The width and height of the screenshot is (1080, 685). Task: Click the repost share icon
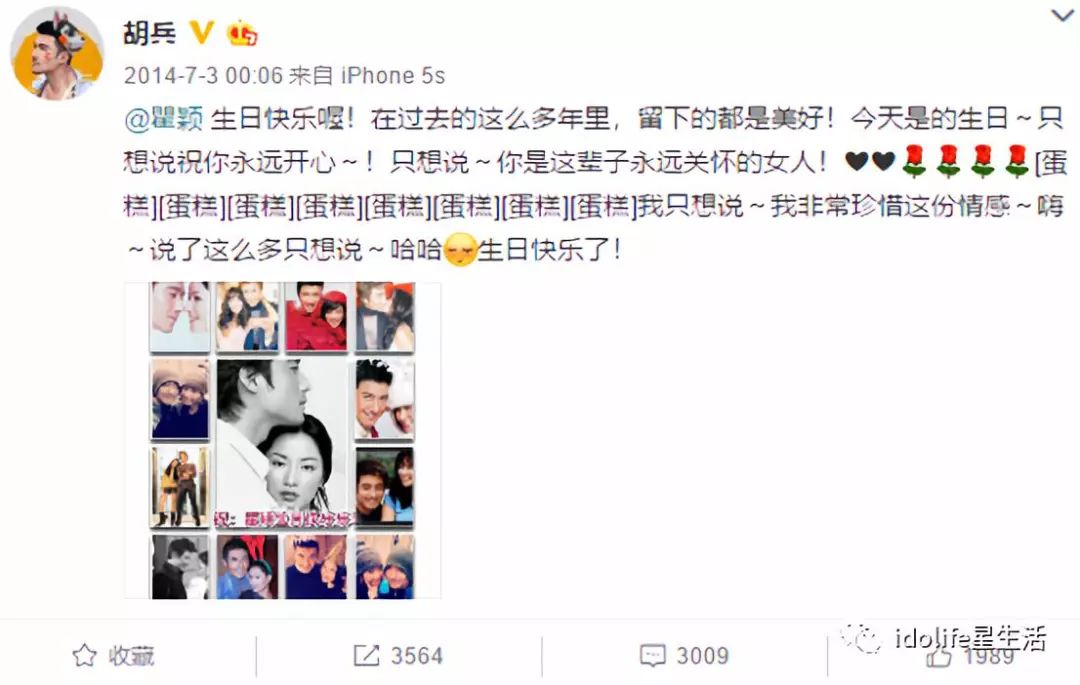(x=366, y=655)
